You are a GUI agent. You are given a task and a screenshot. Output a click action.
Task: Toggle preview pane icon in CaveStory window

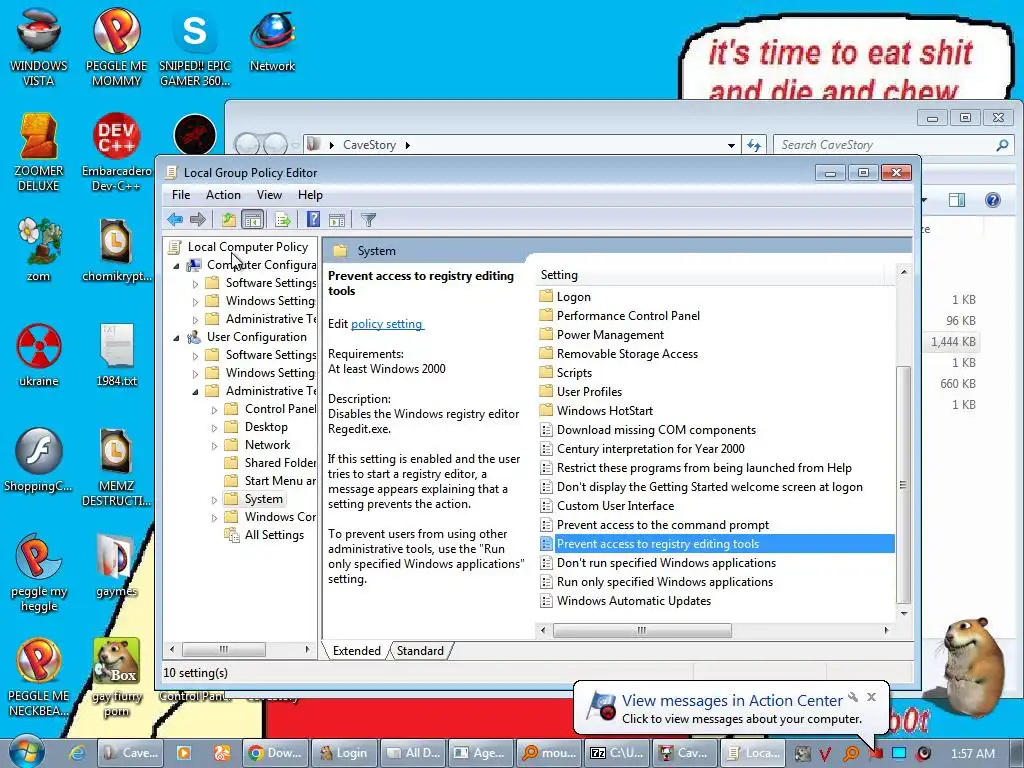pos(957,200)
